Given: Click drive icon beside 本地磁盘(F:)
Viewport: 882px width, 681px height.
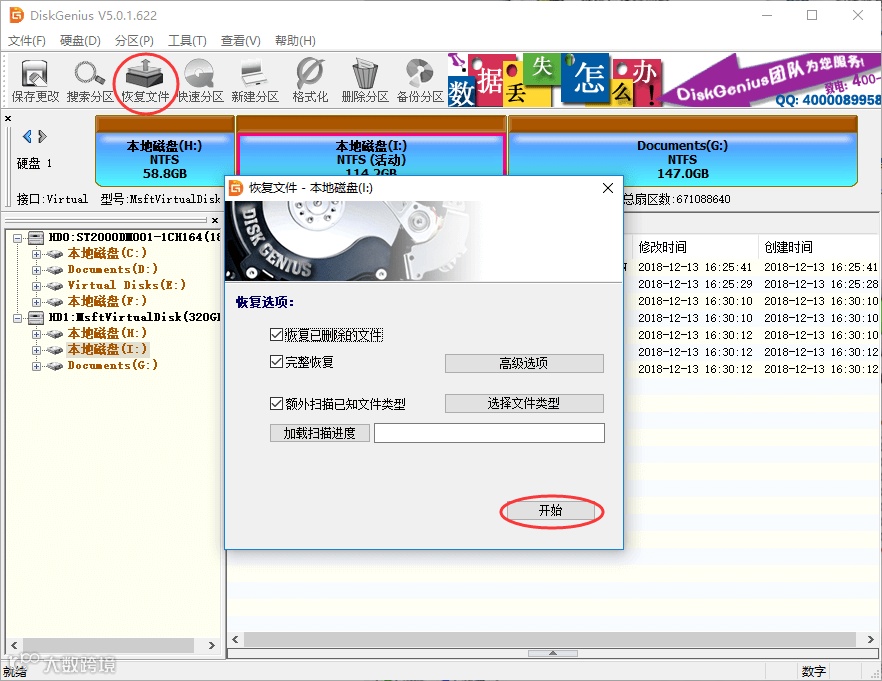Looking at the screenshot, I should point(55,302).
